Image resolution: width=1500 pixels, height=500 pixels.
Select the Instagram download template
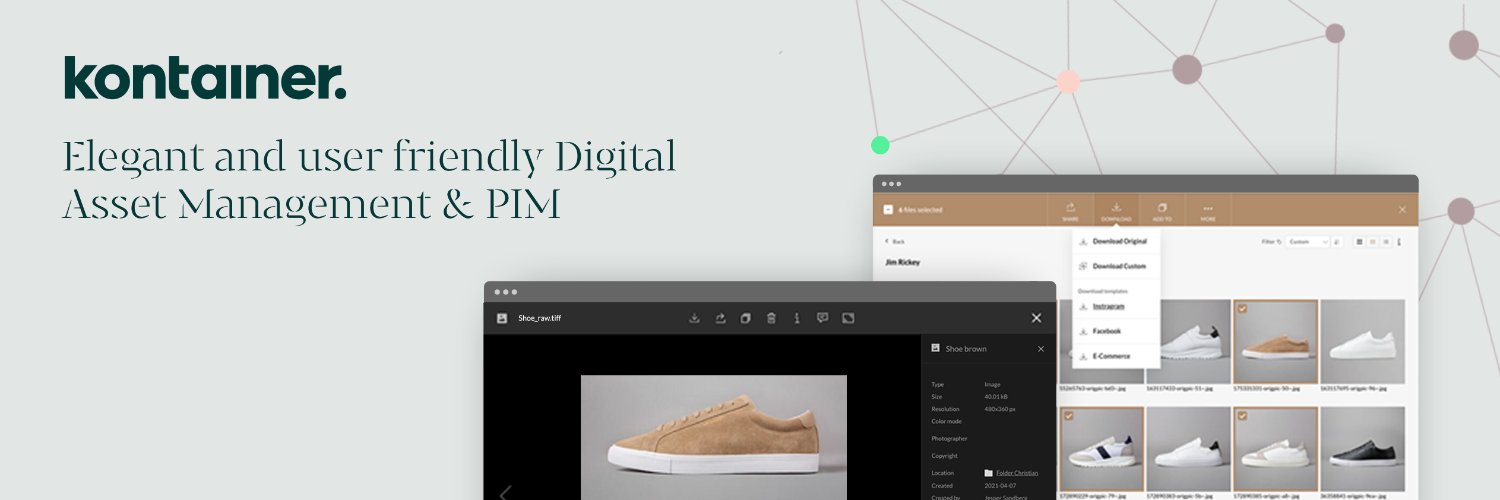tap(1116, 306)
